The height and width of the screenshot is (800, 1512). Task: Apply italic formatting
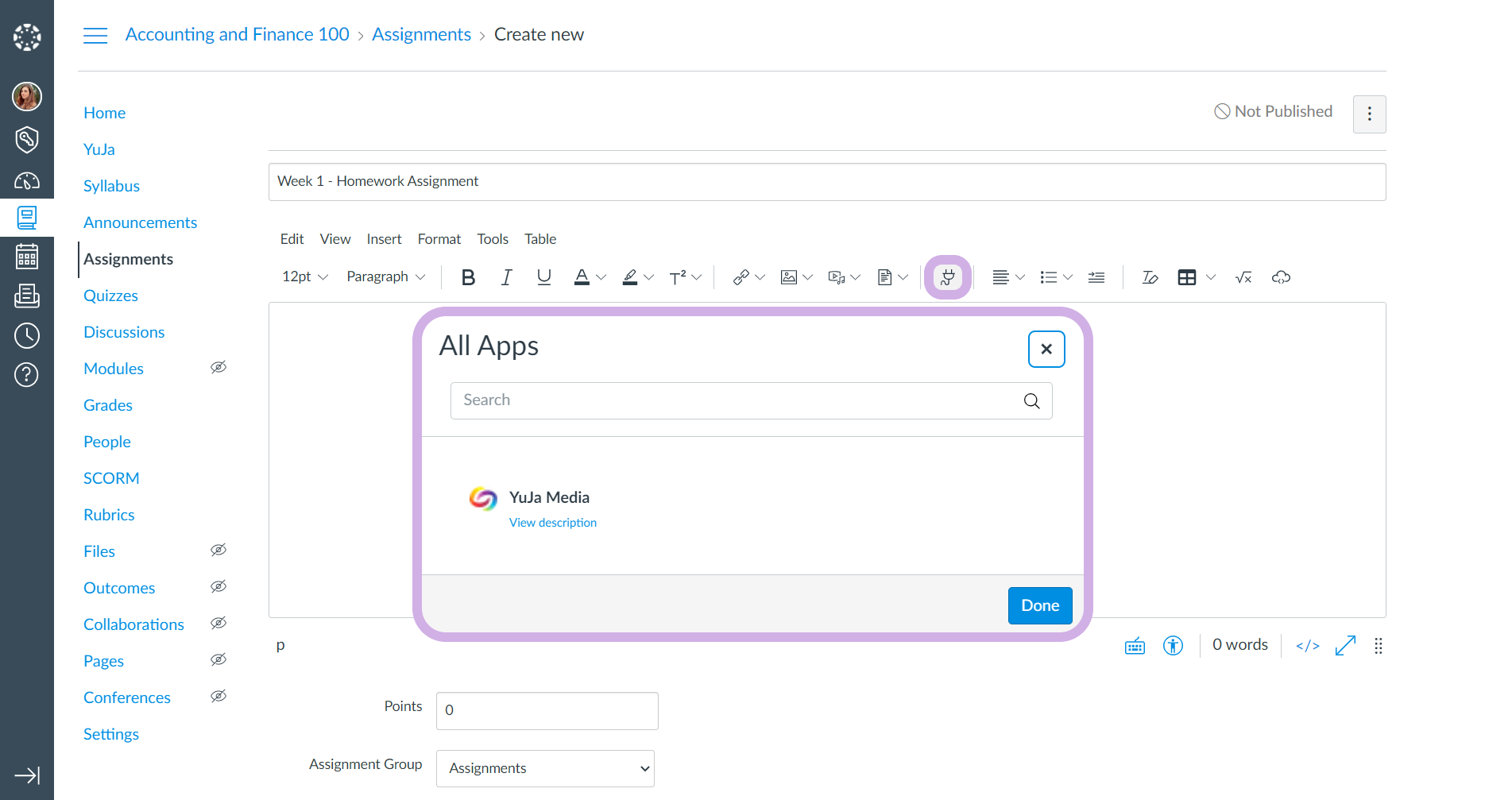(506, 277)
